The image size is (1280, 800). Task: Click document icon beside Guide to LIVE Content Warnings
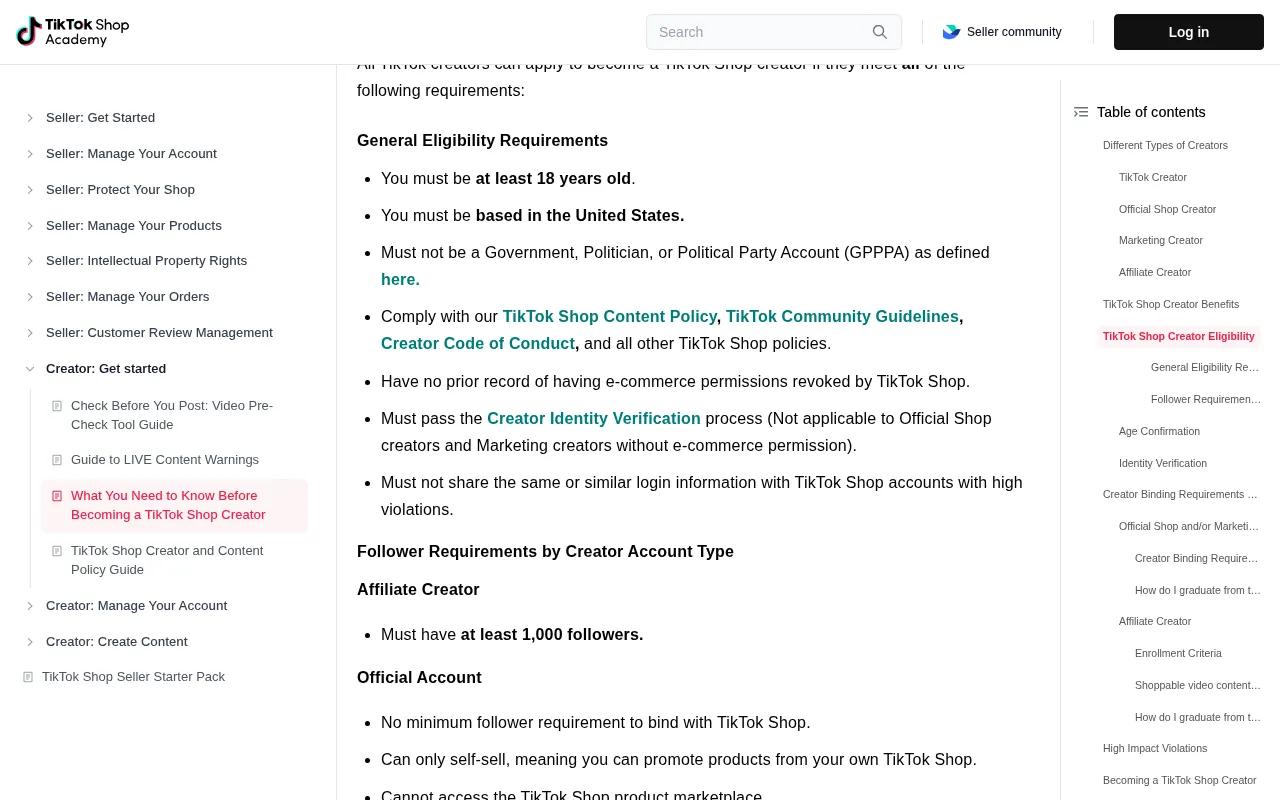coord(57,460)
